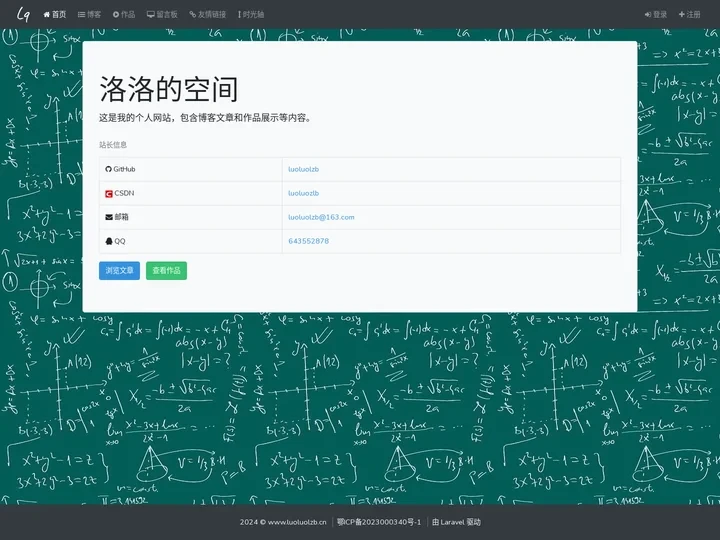Click the green 查看作品 button
The image size is (720, 540).
click(166, 270)
